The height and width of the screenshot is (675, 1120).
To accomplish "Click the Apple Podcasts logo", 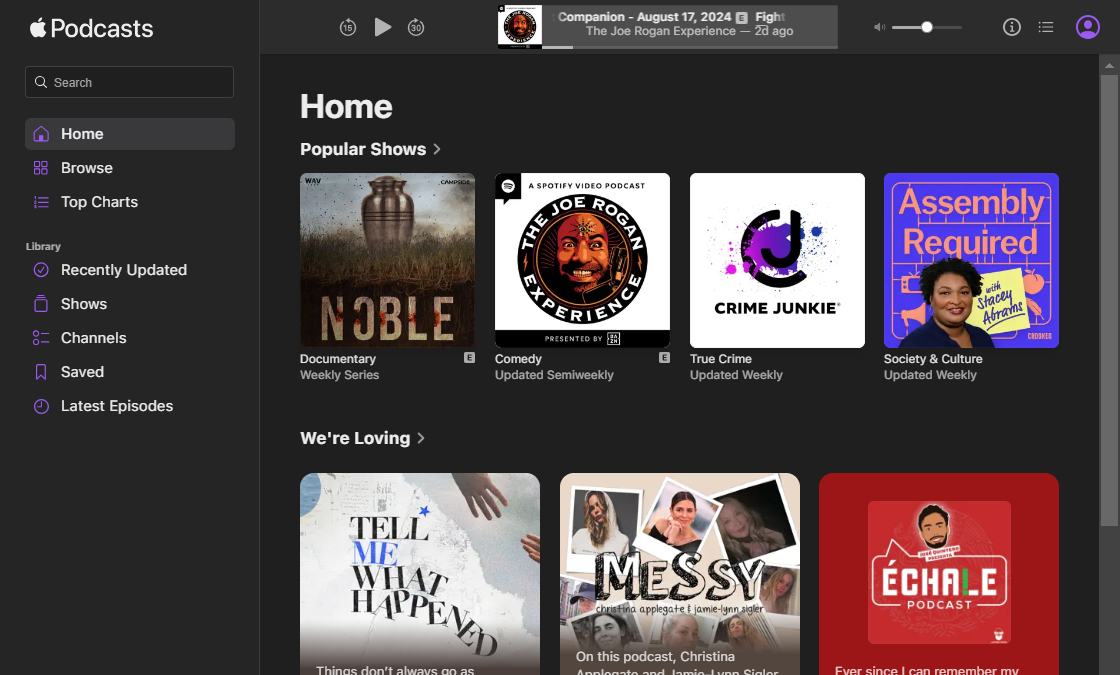I will pos(92,28).
